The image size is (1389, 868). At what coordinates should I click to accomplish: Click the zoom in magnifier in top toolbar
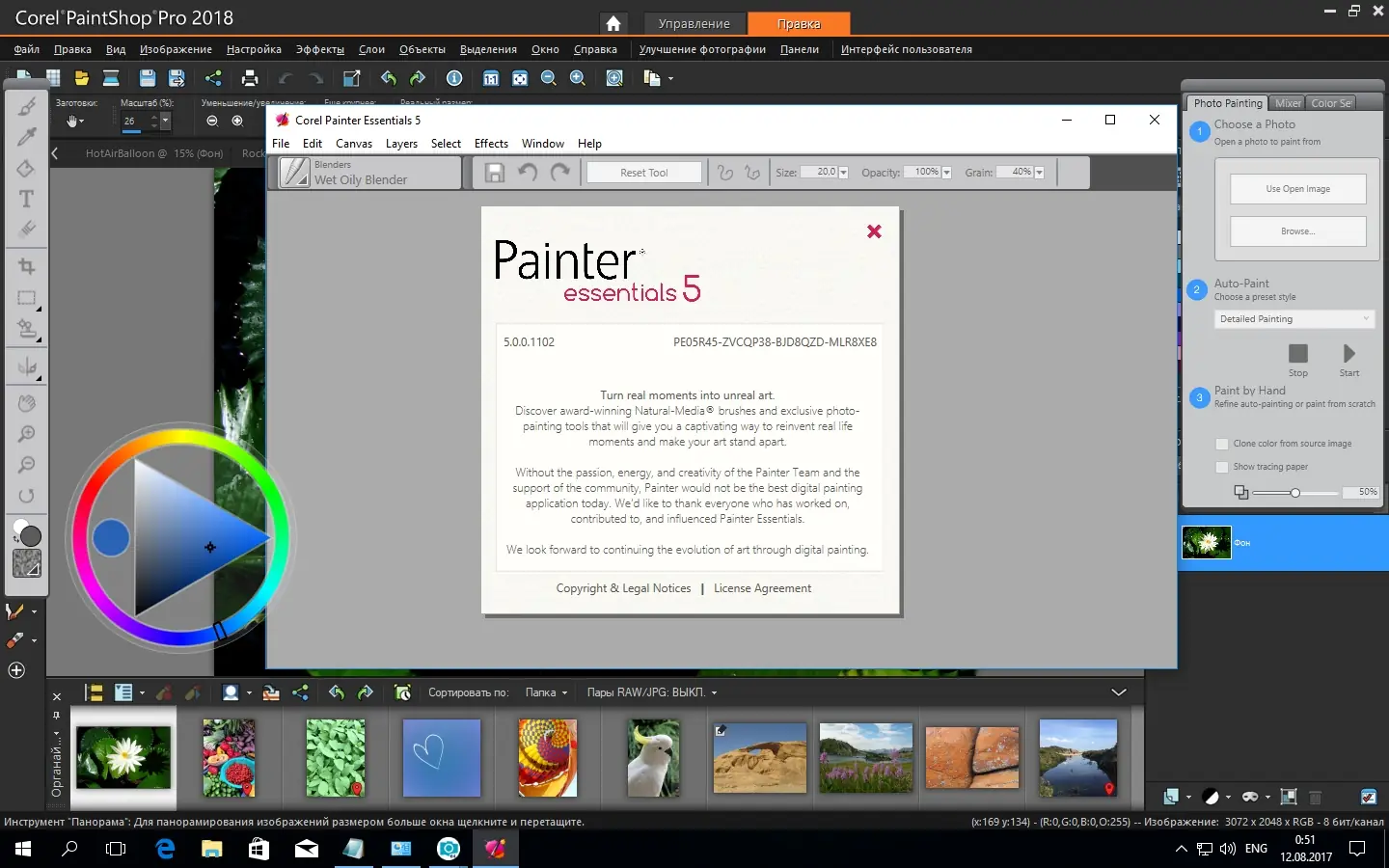[578, 78]
